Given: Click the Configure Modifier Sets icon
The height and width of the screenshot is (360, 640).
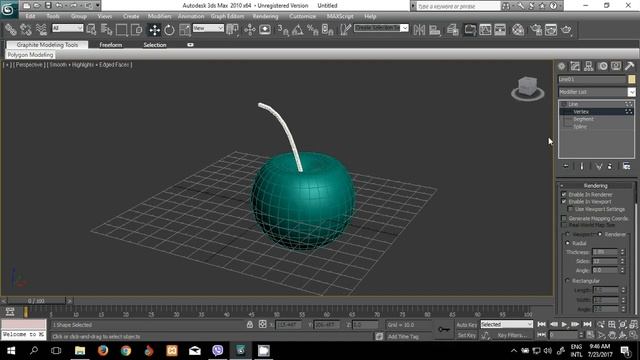Looking at the screenshot, I should click(x=627, y=166).
